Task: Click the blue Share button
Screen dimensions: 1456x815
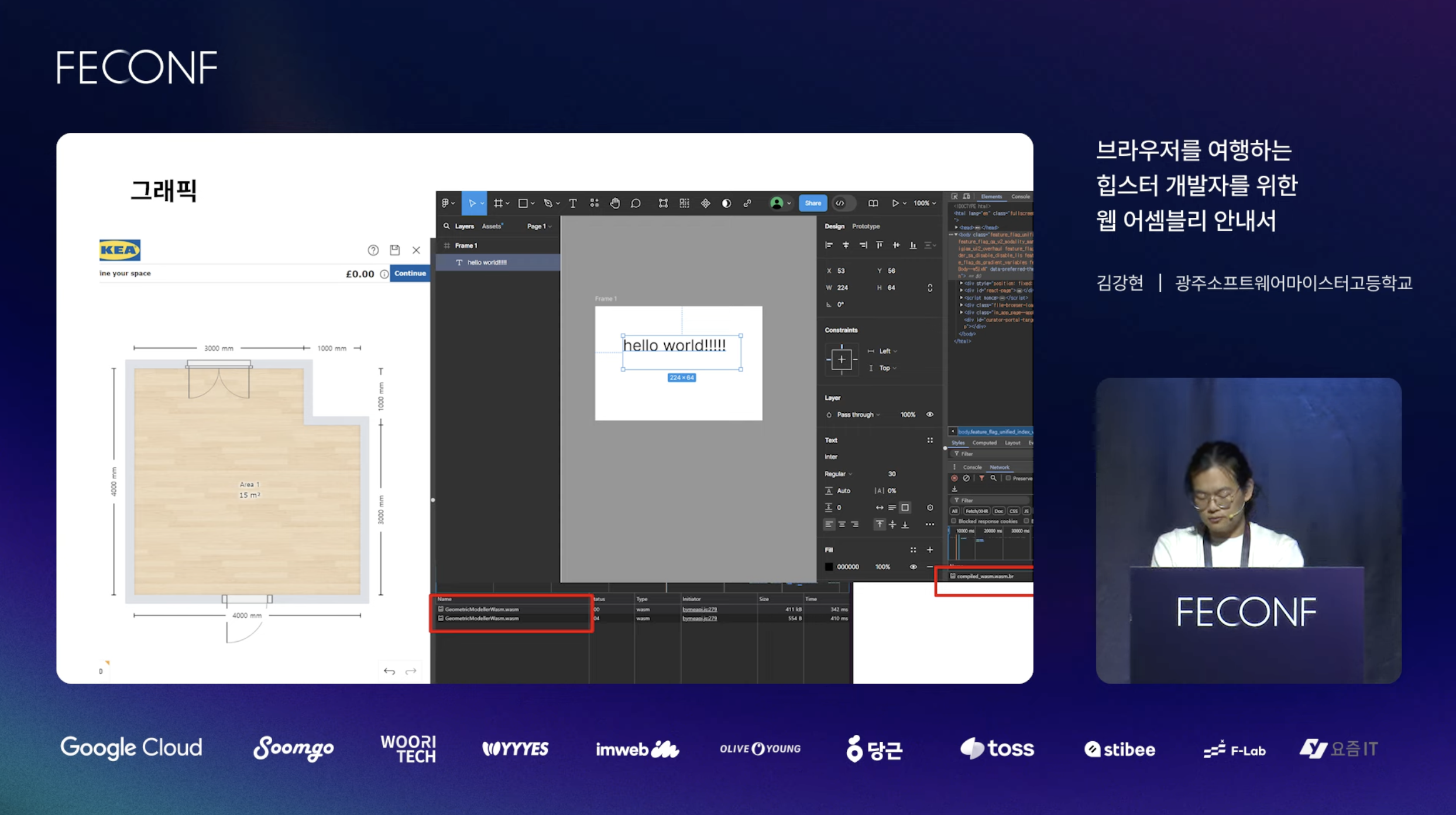Action: pos(813,203)
